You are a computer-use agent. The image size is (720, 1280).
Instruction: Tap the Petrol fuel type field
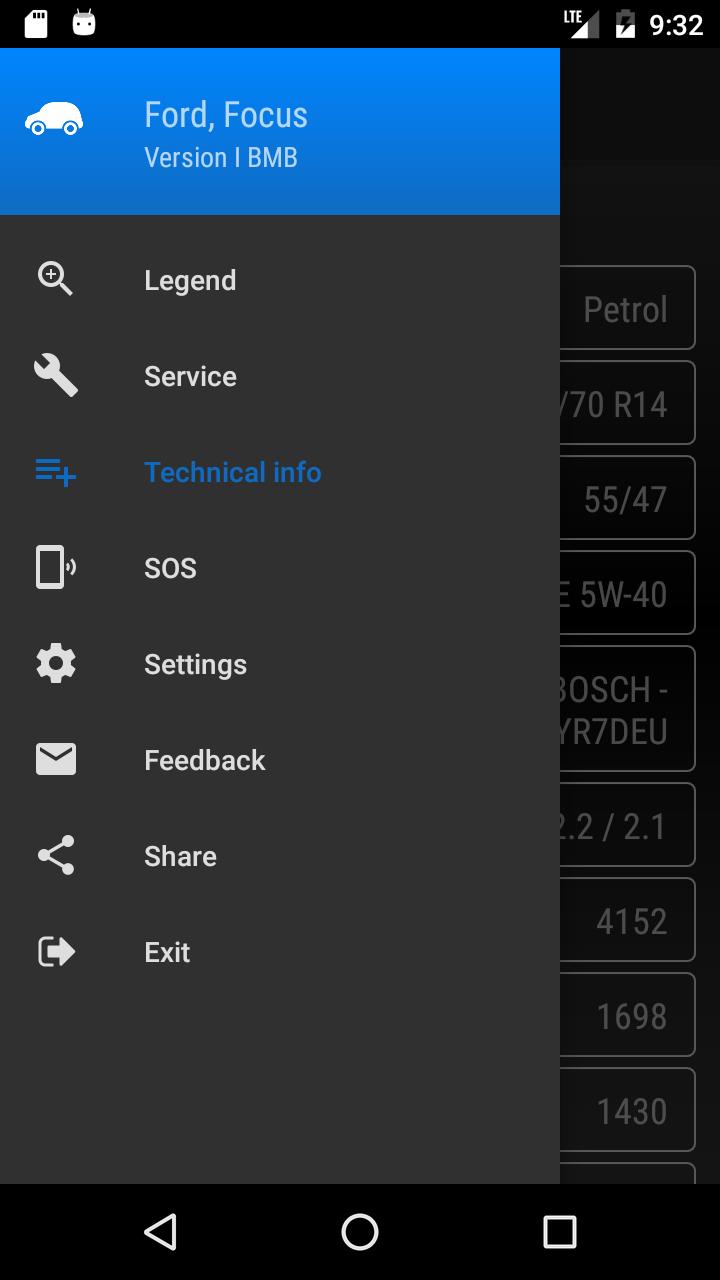pos(626,309)
